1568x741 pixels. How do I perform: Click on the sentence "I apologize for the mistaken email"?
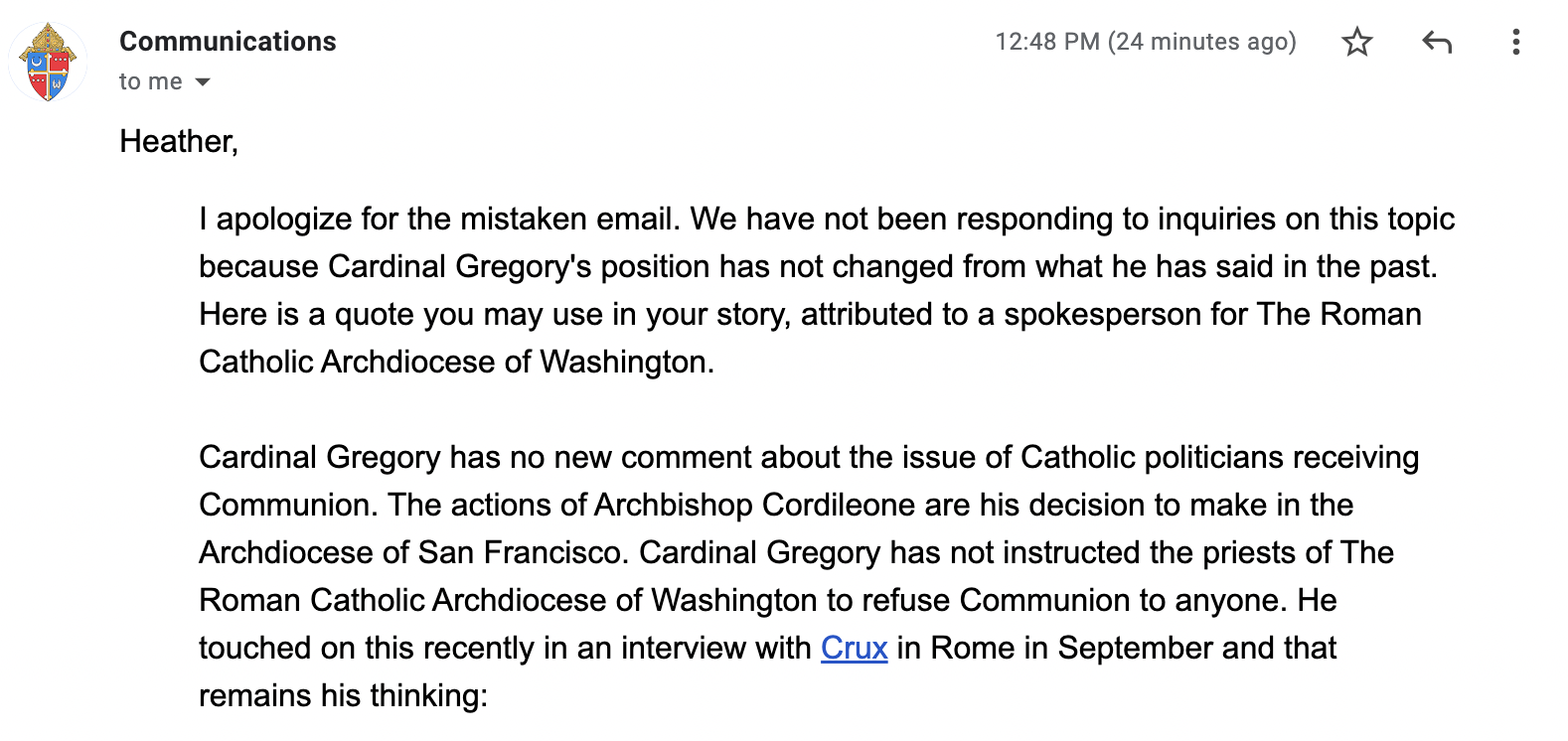tap(439, 219)
